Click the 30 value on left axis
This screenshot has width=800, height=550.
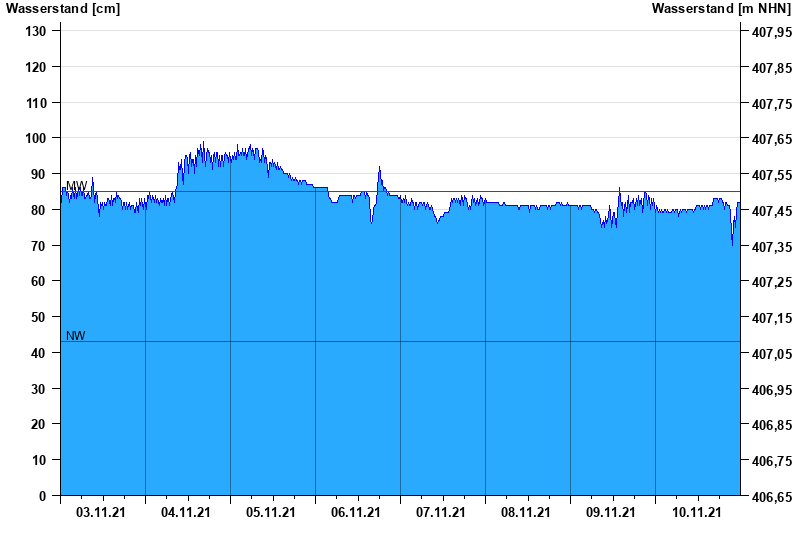tap(39, 389)
